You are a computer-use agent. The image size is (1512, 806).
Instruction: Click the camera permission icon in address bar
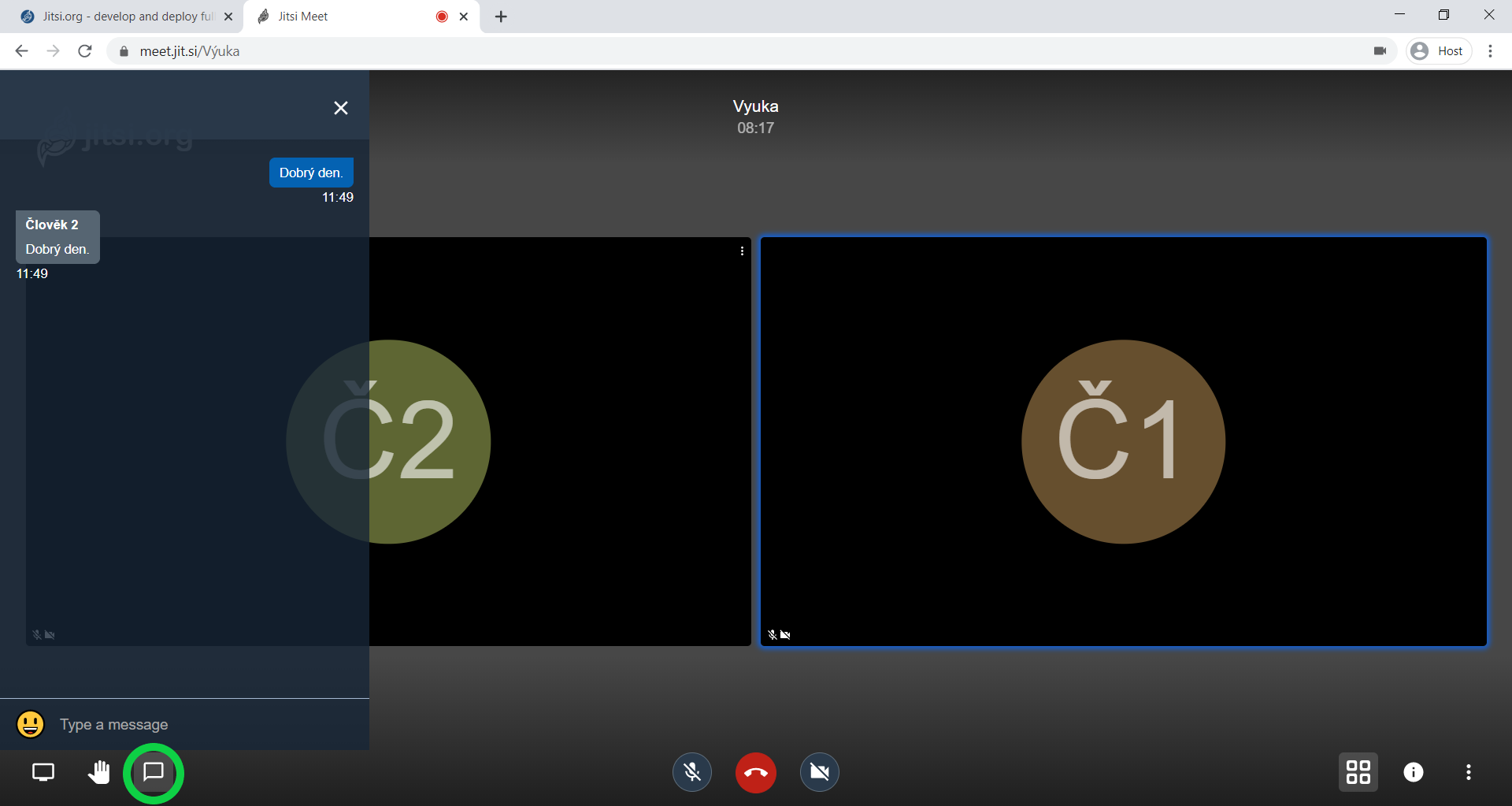[x=1380, y=51]
